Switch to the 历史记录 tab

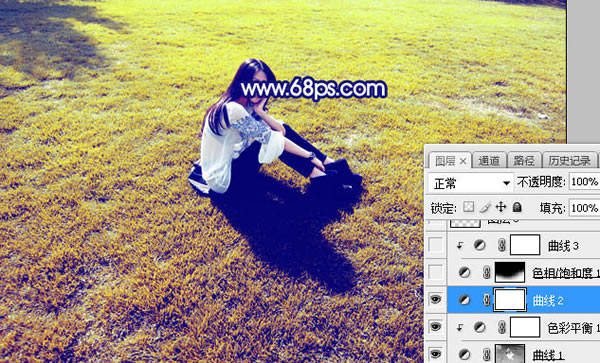click(x=569, y=161)
